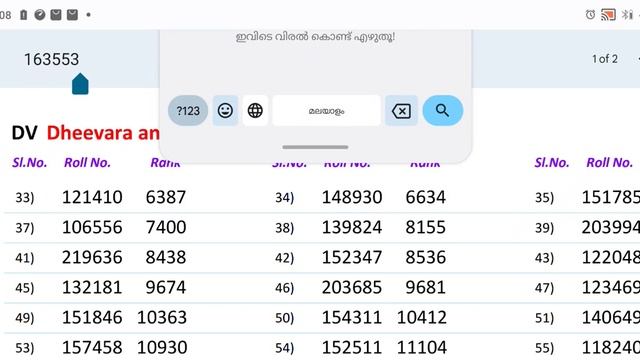Tap the search field containing 163553
Viewport: 640px width, 360px height.
[51, 59]
